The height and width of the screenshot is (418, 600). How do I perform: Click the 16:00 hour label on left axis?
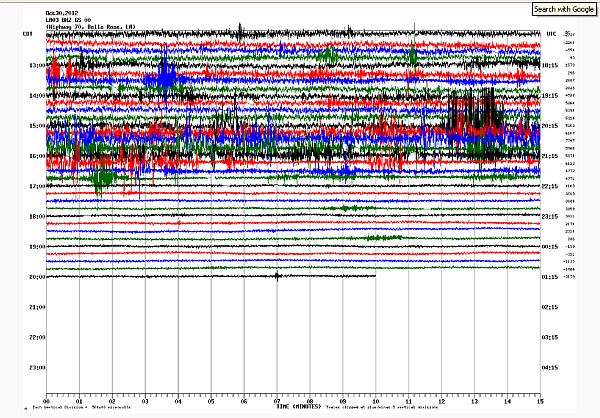34,156
